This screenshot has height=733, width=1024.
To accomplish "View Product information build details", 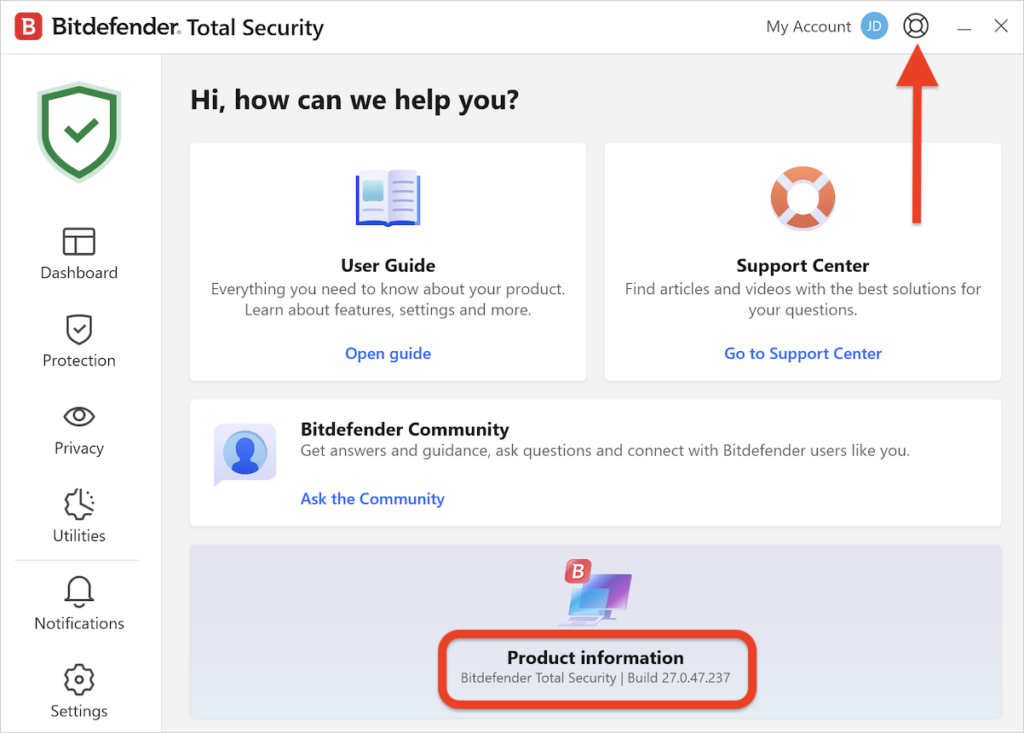I will click(x=597, y=668).
